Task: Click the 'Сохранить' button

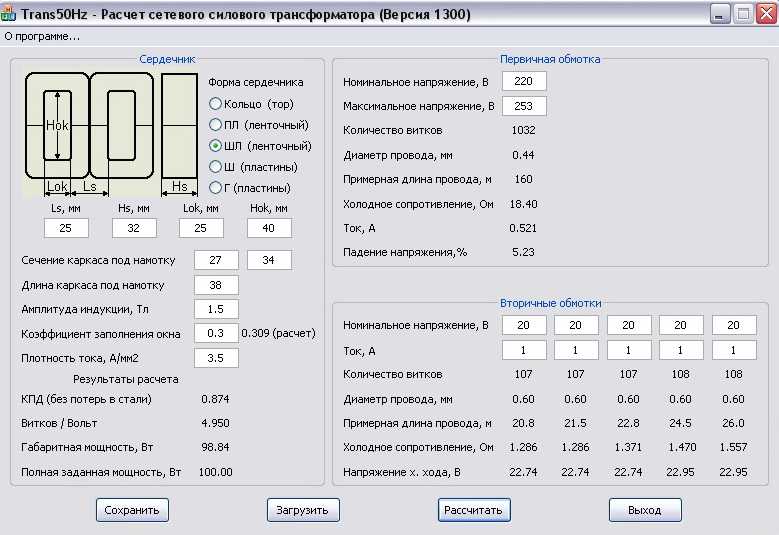Action: coord(132,510)
